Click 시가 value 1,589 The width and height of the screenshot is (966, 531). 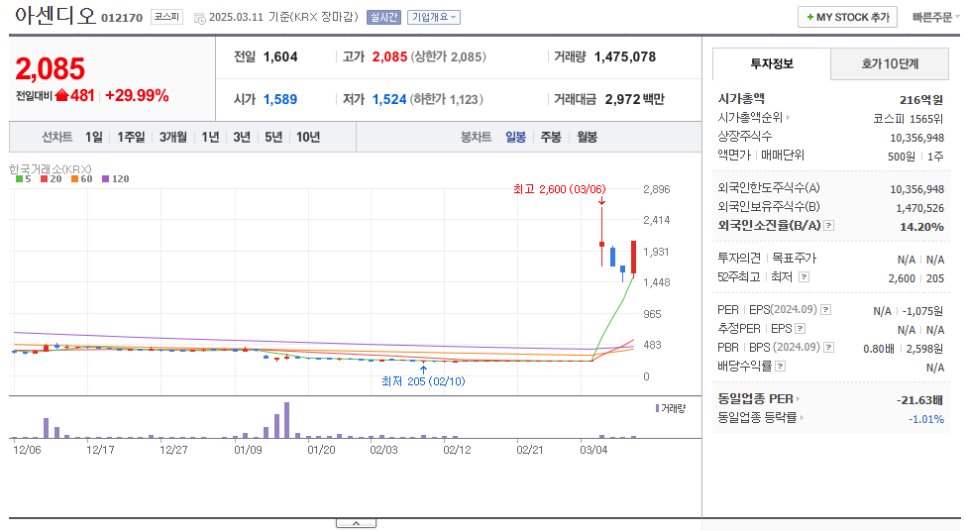tap(280, 99)
